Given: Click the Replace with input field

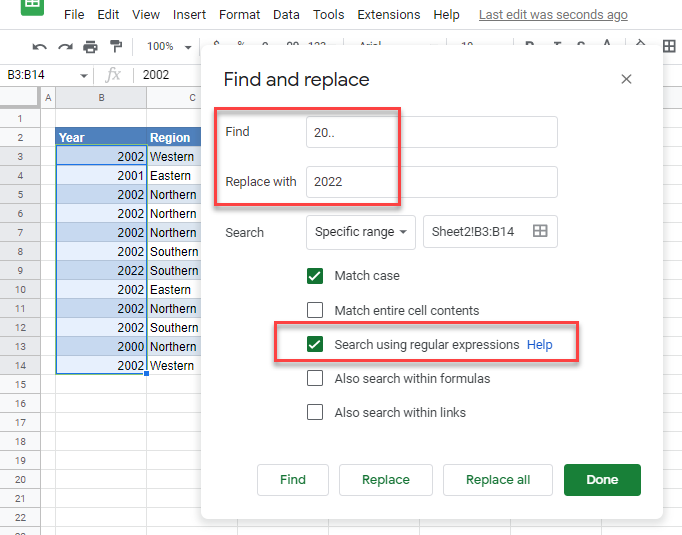Looking at the screenshot, I should [x=431, y=182].
